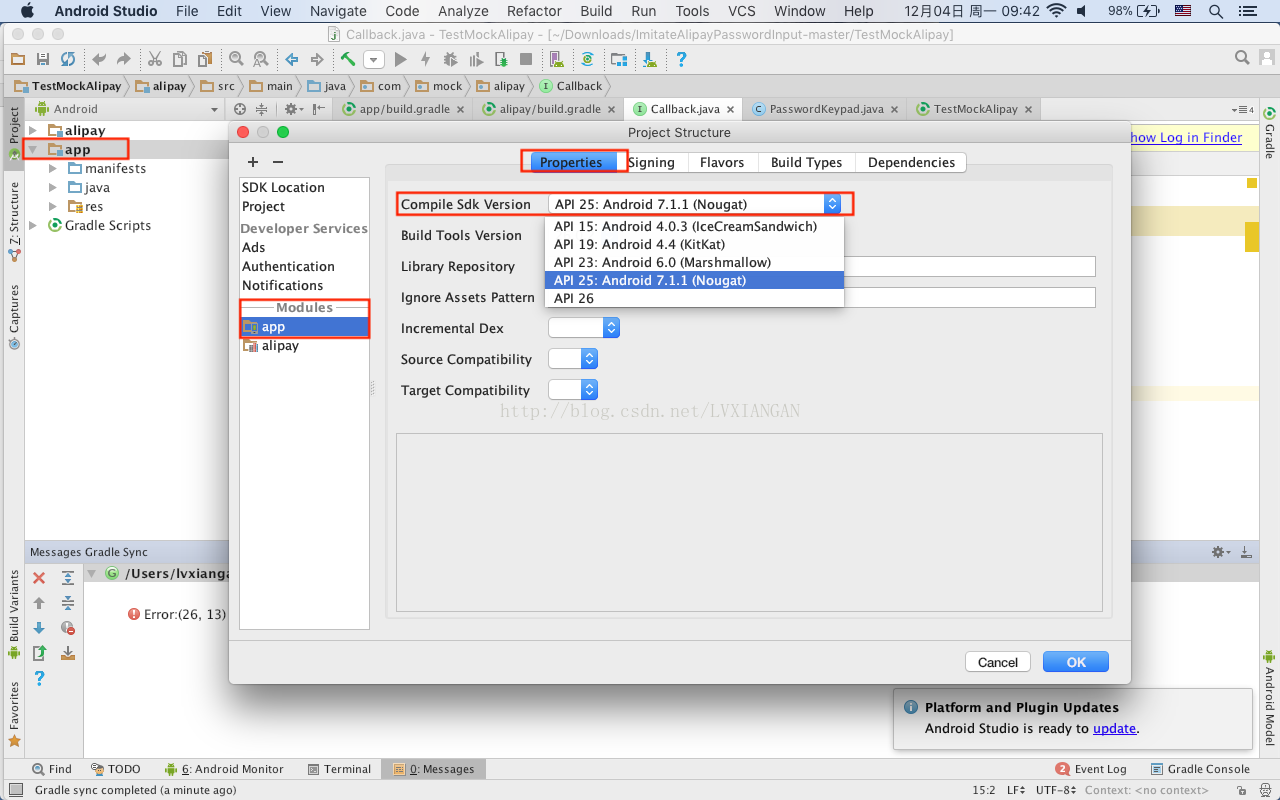Switch to the Signing tab

tap(651, 162)
